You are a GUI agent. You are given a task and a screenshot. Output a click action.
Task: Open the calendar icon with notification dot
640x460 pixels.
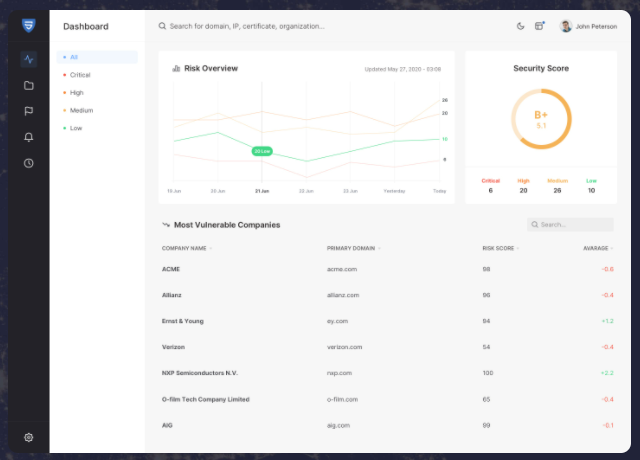(x=540, y=26)
